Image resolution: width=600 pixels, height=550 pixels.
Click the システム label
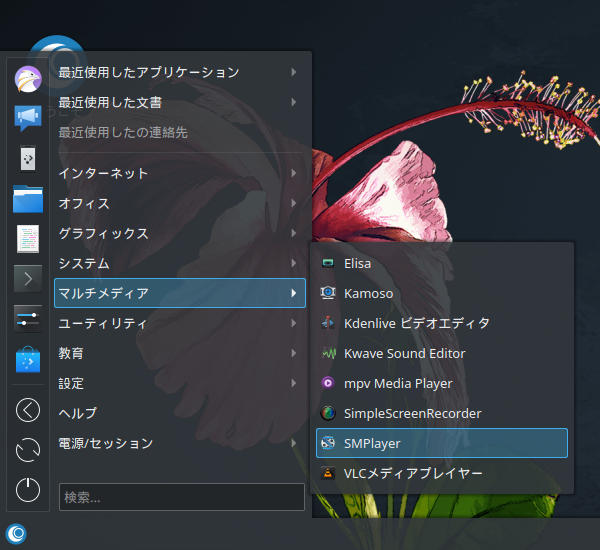(x=84, y=263)
